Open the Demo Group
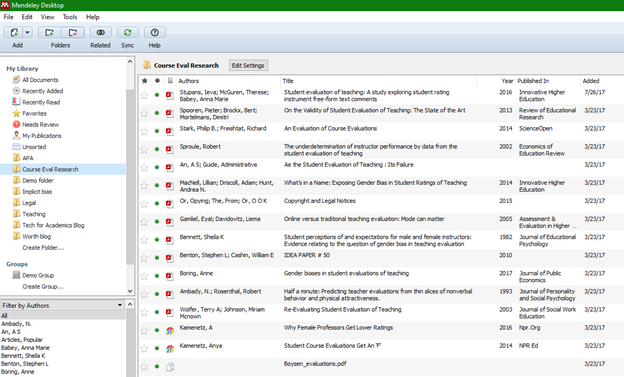 [x=38, y=275]
